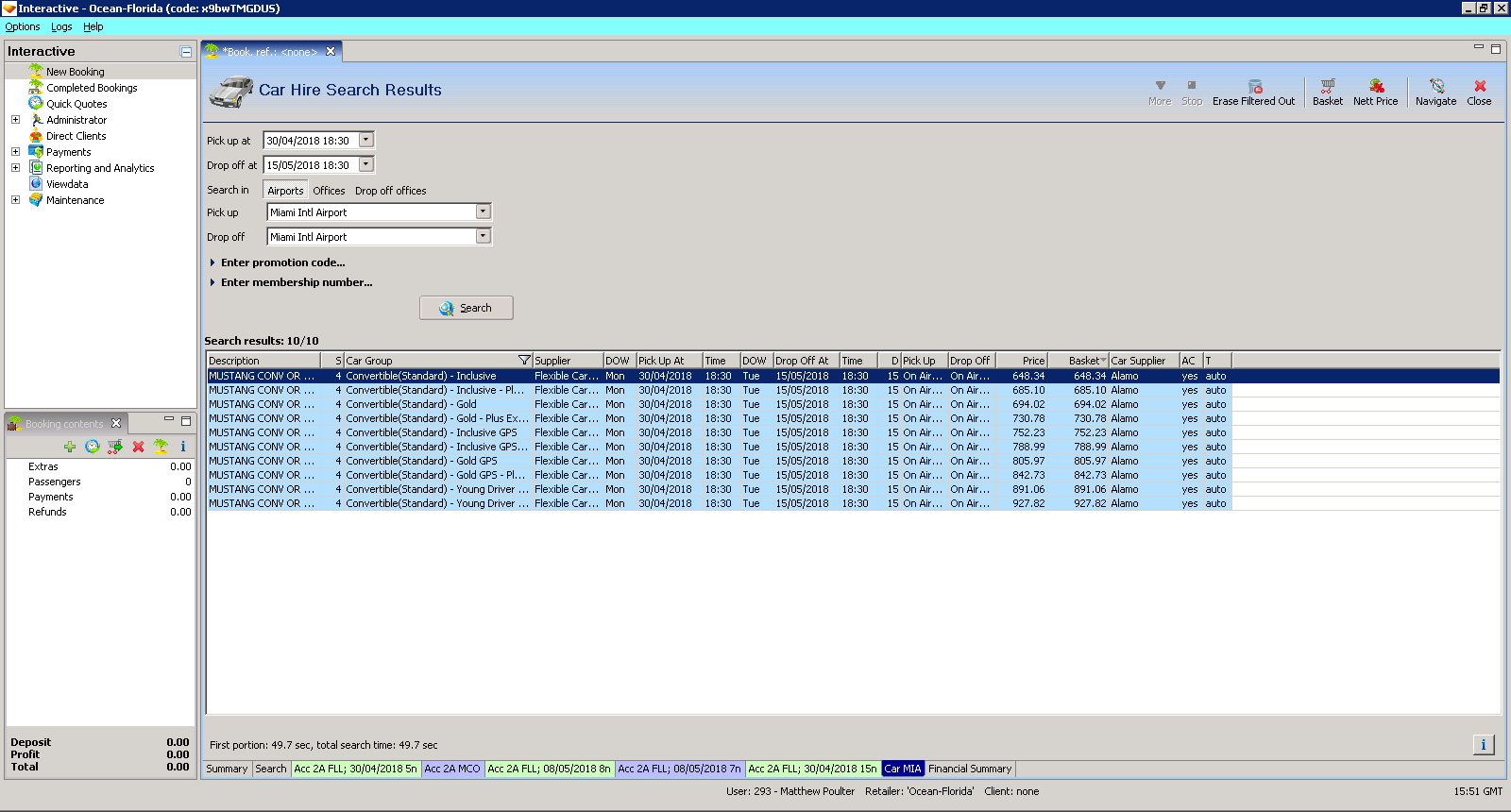Open the Acc 2A FLL; 30/04/2018 15n tab
The width and height of the screenshot is (1511, 812).
[812, 769]
